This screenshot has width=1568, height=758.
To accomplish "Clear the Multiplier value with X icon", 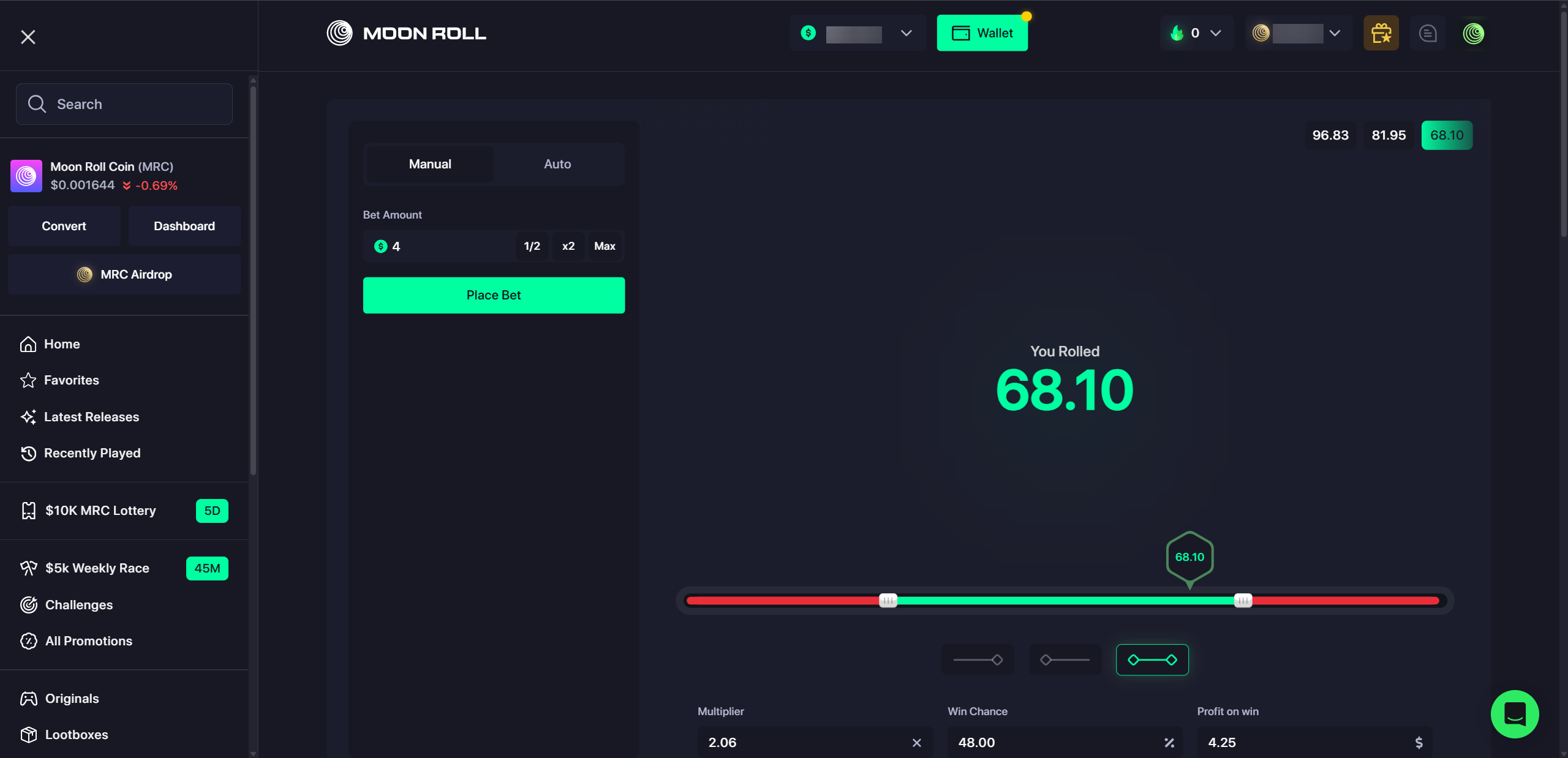I will (916, 743).
